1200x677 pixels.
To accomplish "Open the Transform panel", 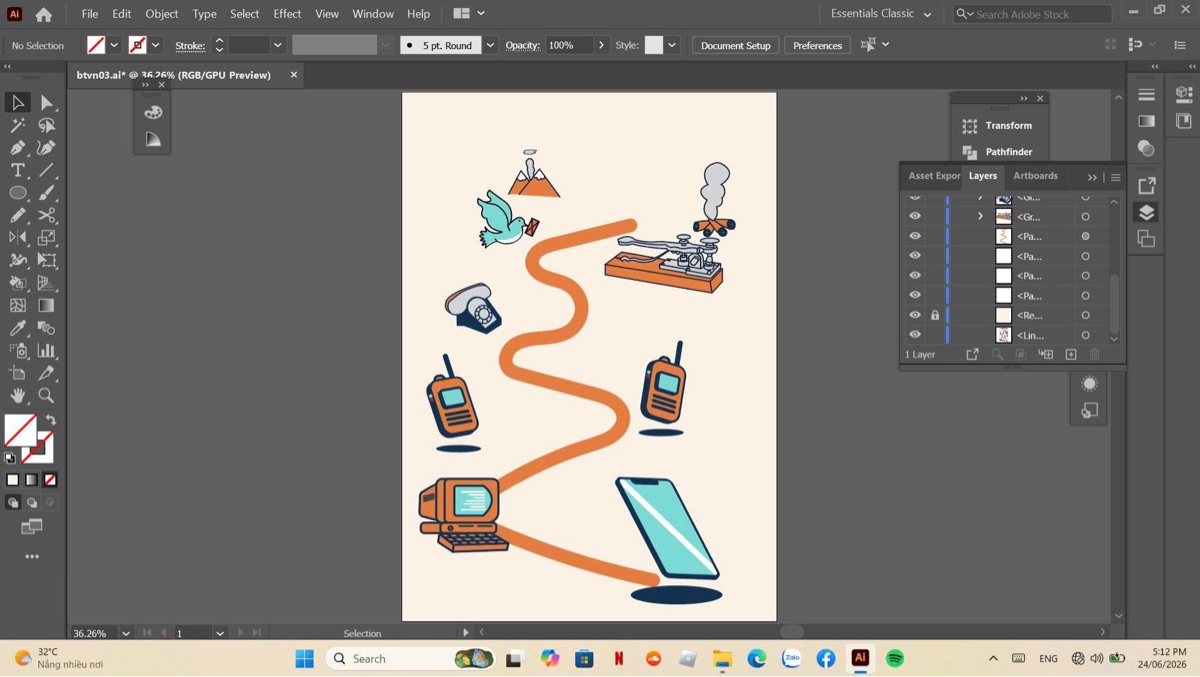I will pyautogui.click(x=997, y=126).
